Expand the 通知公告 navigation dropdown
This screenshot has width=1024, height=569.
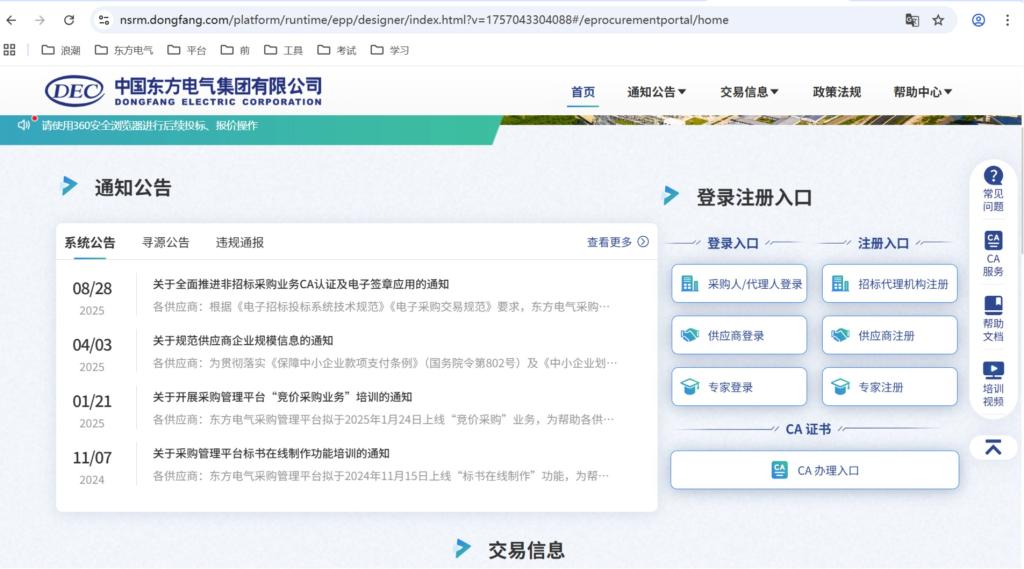(x=656, y=92)
